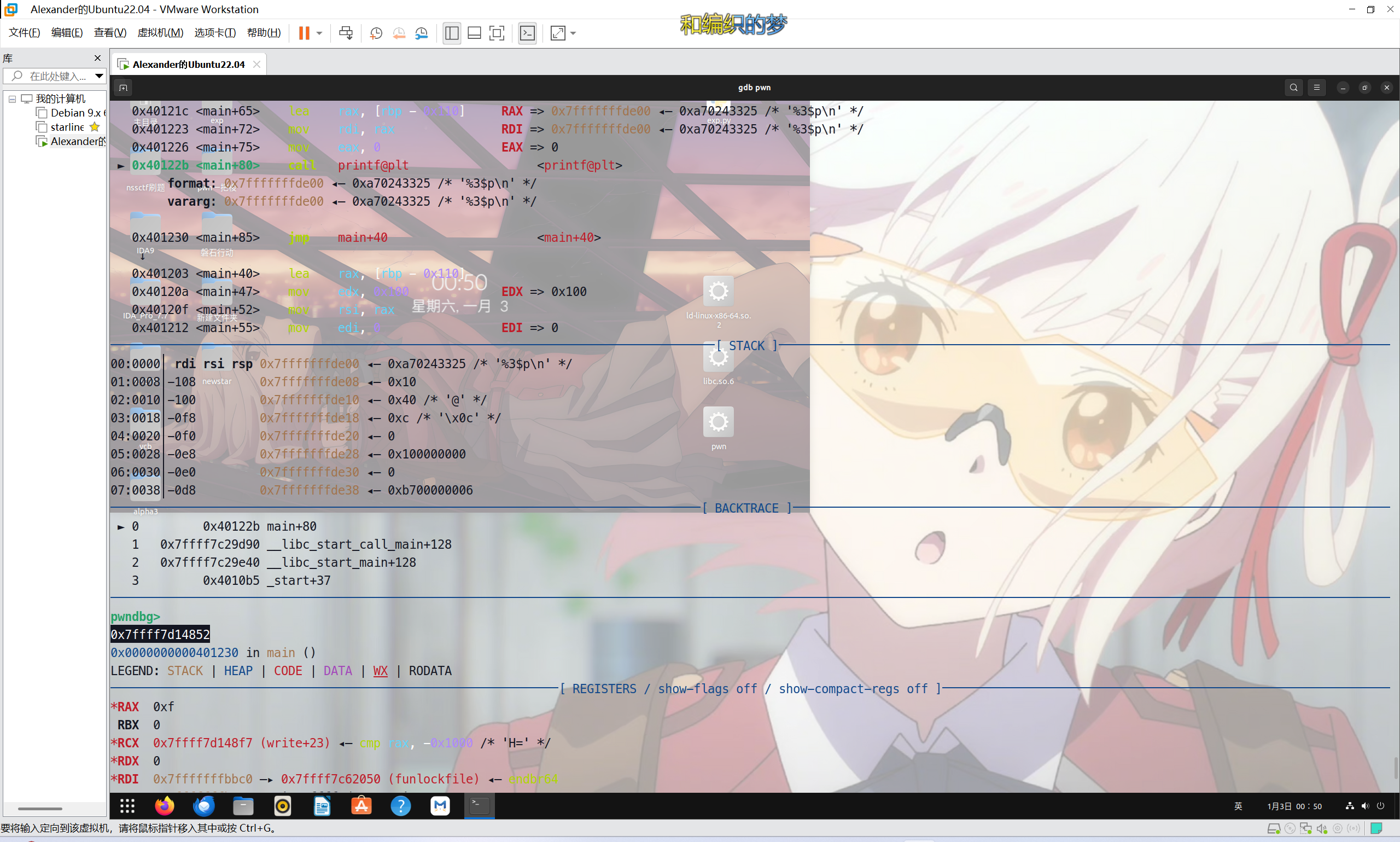1400x842 pixels.
Task: Toggle the library sidebar panel visibility
Action: (451, 33)
